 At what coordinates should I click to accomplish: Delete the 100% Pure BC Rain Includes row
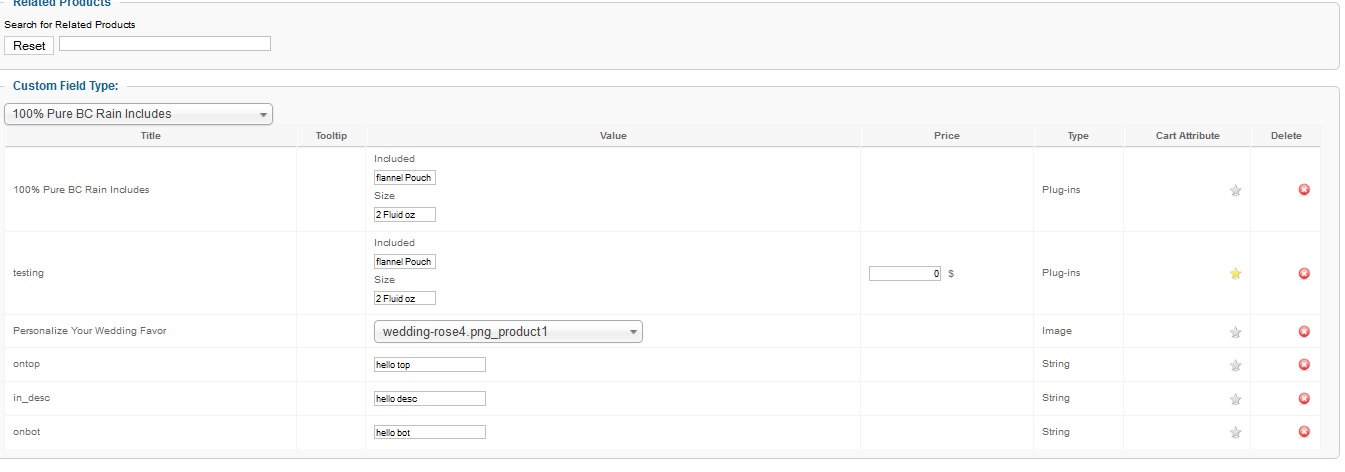1304,190
